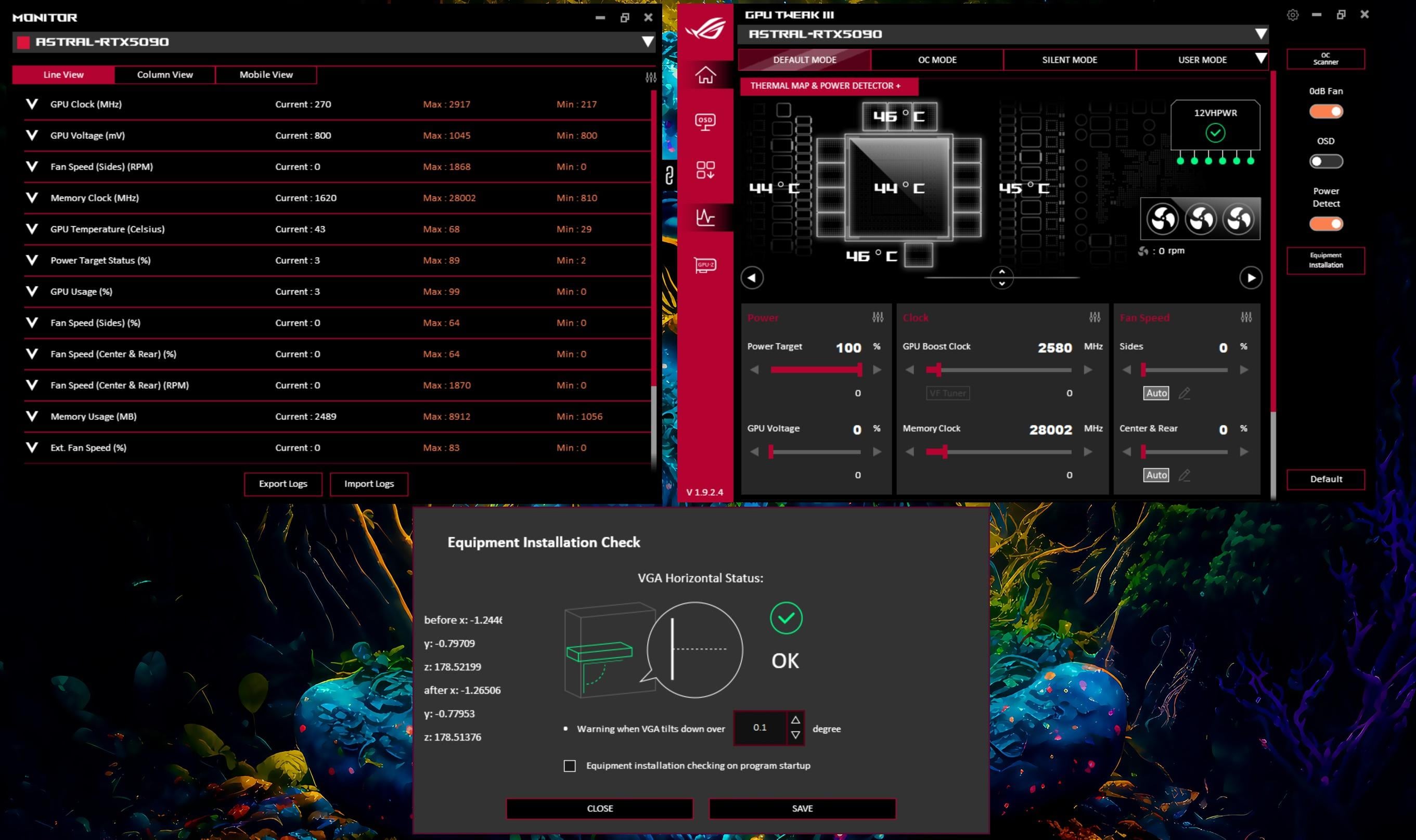1416x840 pixels.
Task: Enable the OSD toggle switch
Action: pyautogui.click(x=1325, y=162)
